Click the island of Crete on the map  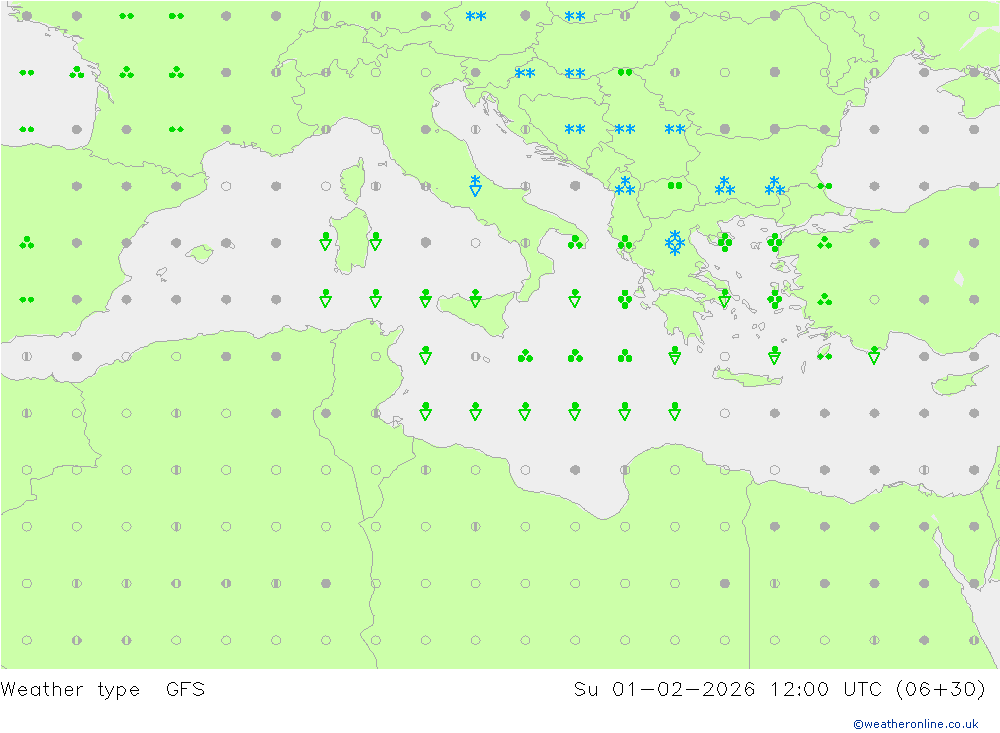[x=747, y=378]
